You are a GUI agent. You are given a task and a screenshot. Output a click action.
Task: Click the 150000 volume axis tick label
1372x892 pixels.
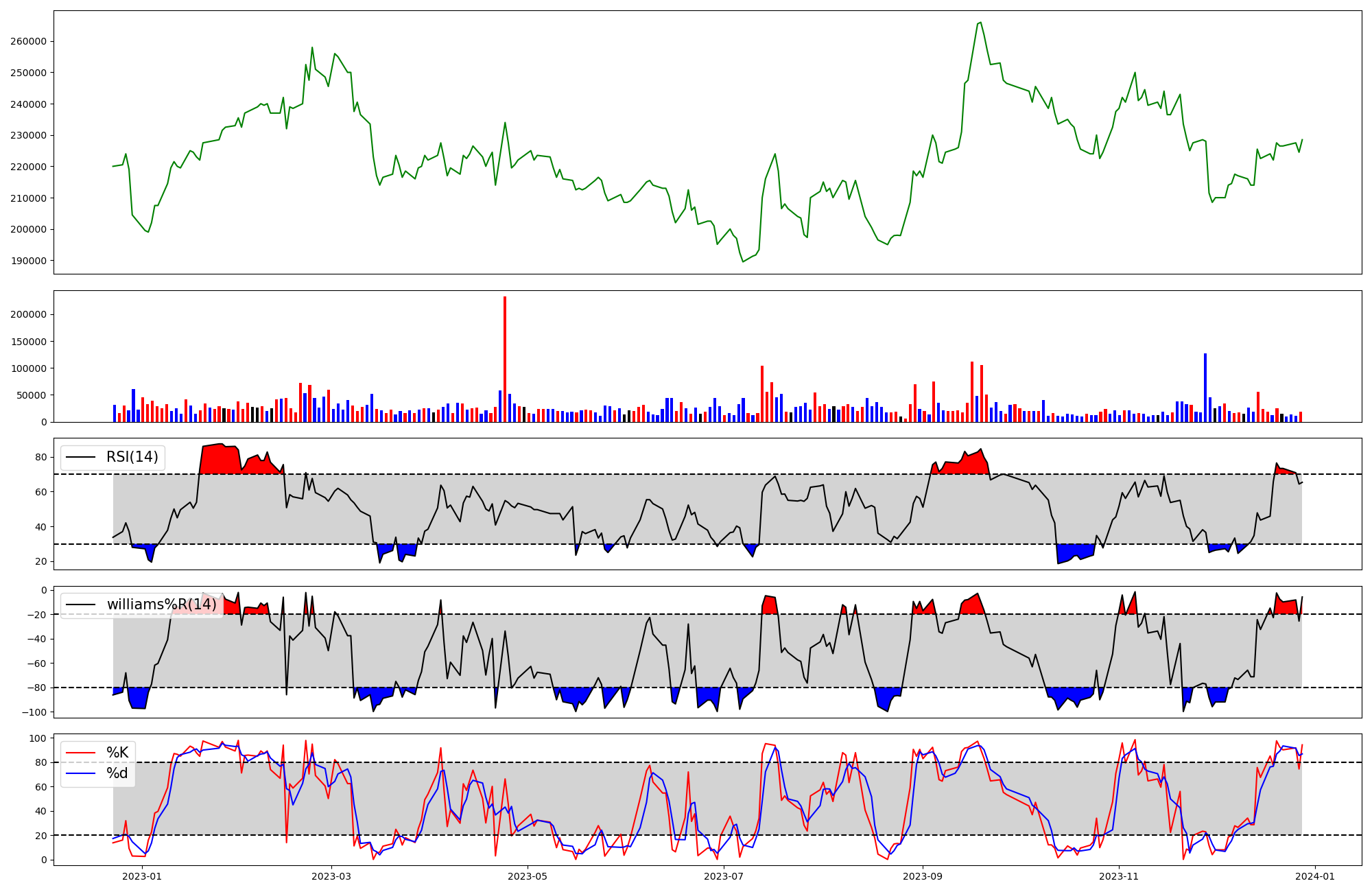click(29, 342)
